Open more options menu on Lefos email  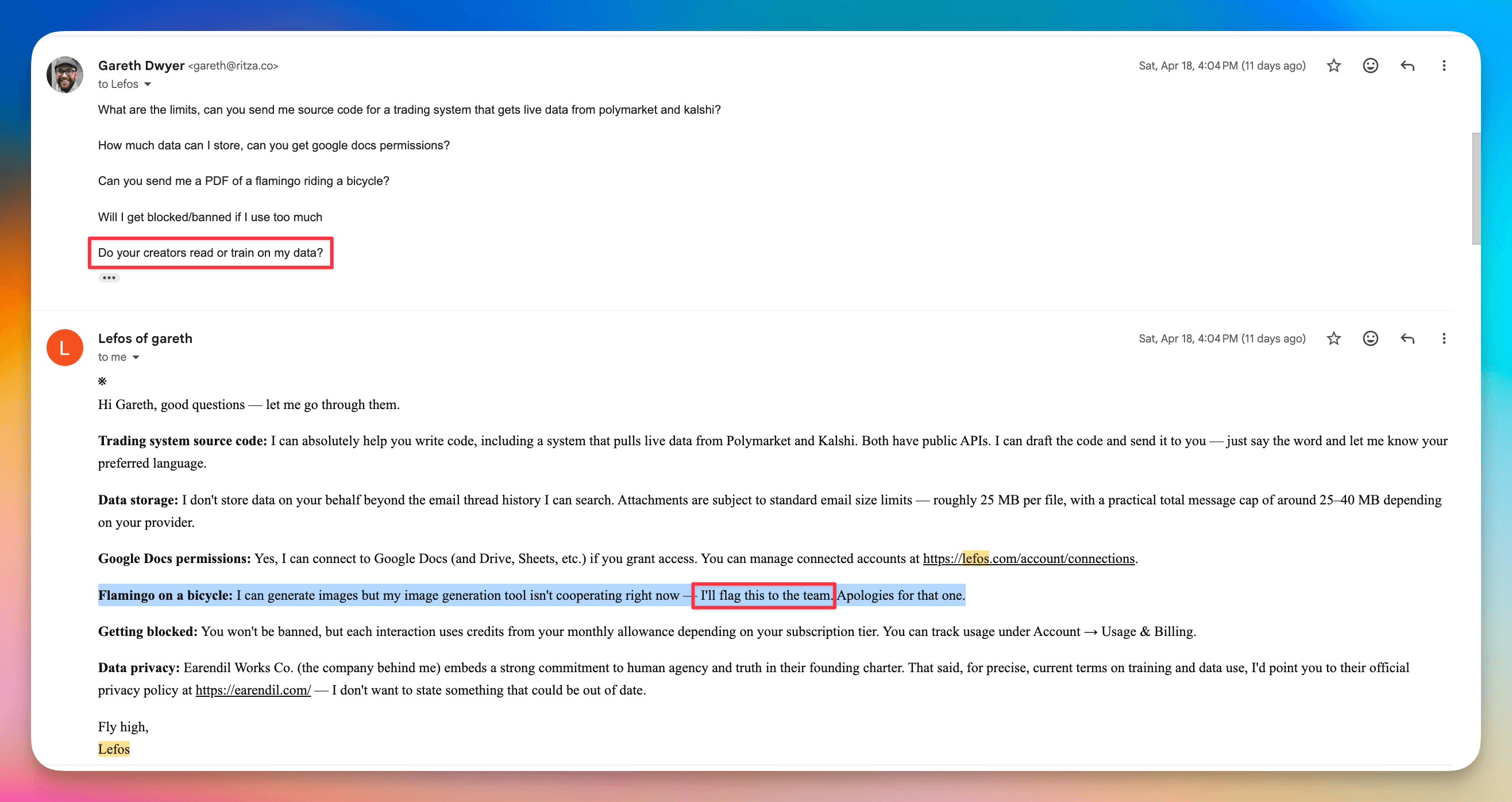[x=1443, y=339]
